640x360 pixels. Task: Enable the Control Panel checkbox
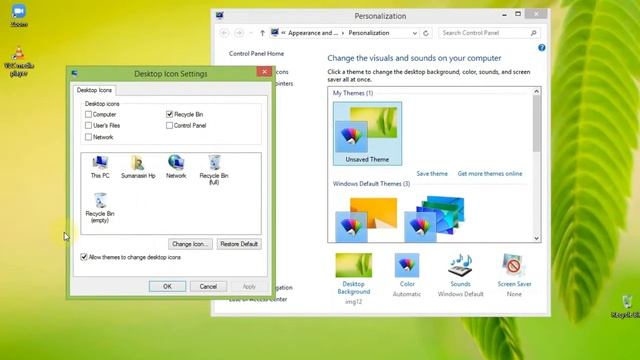(x=169, y=125)
